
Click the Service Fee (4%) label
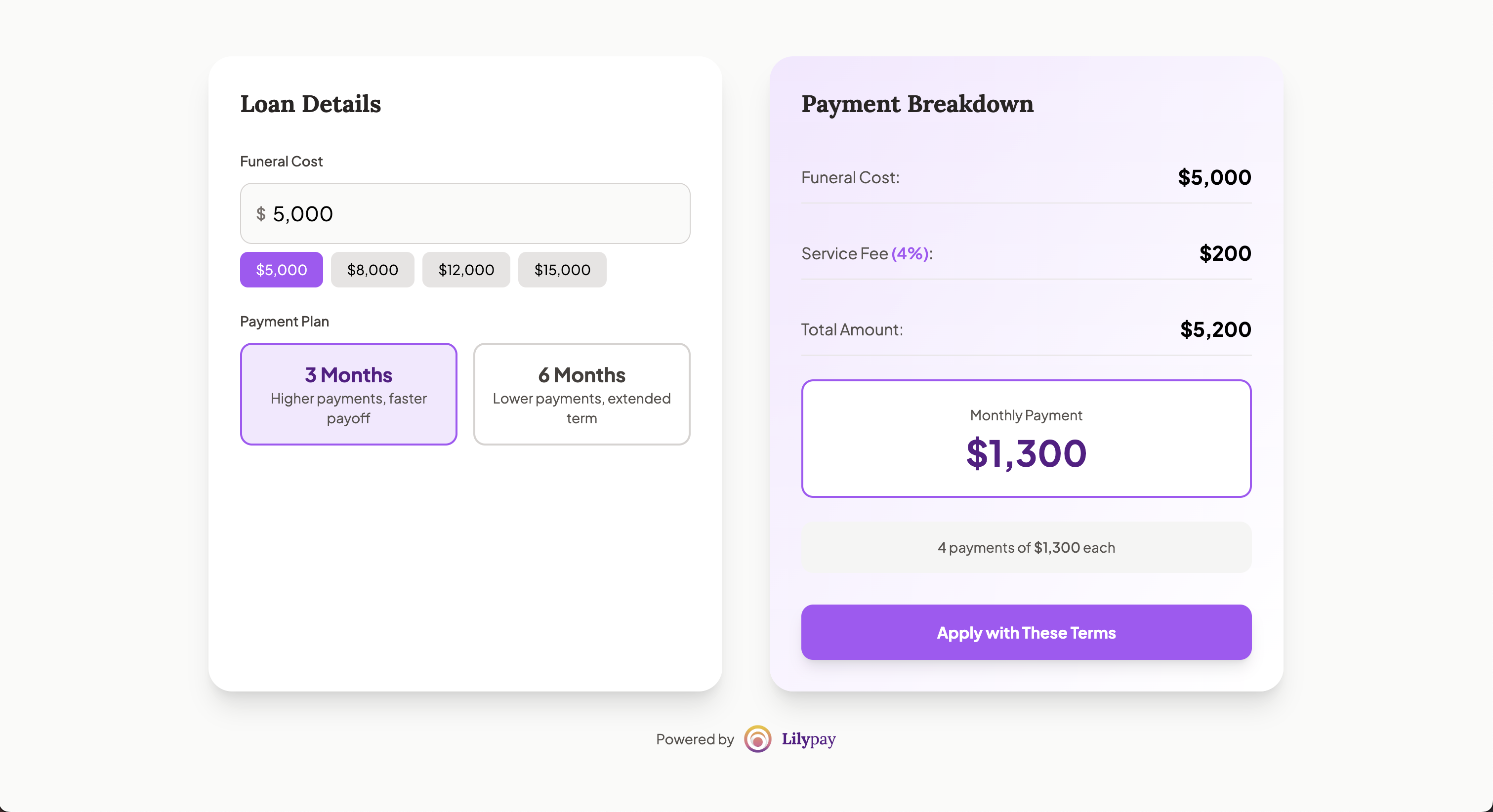pos(866,254)
